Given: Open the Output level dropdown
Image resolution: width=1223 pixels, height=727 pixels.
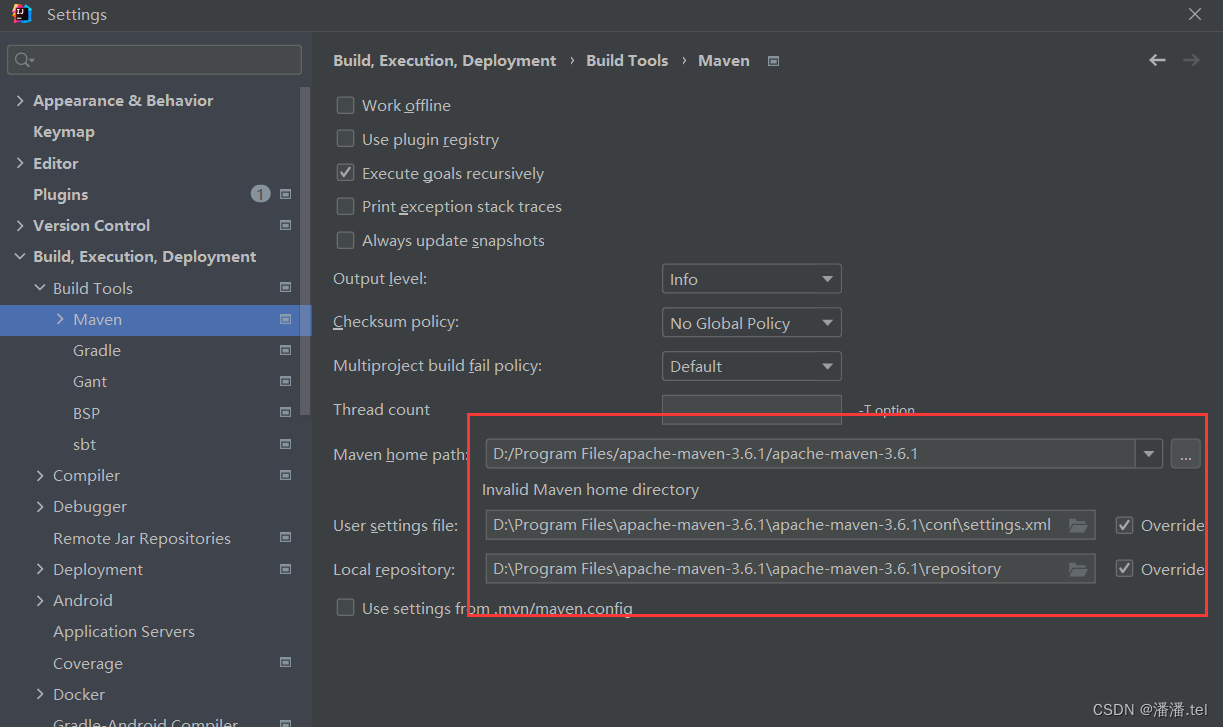Looking at the screenshot, I should tap(752, 279).
